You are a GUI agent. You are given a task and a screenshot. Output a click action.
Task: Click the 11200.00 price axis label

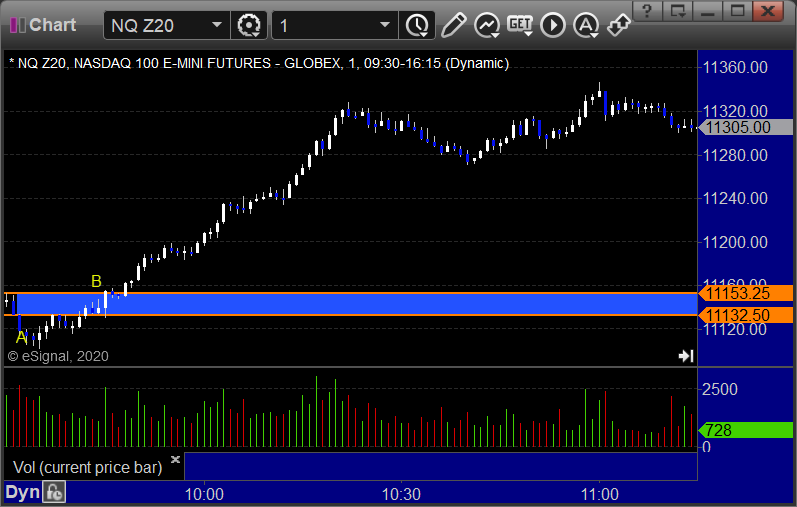pyautogui.click(x=735, y=242)
